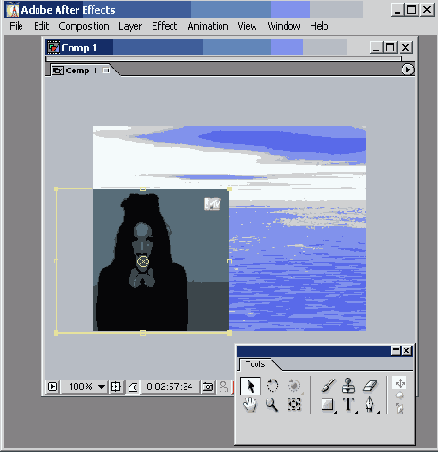Open the Comp 1 panel flyout menu arrow

(x=407, y=69)
